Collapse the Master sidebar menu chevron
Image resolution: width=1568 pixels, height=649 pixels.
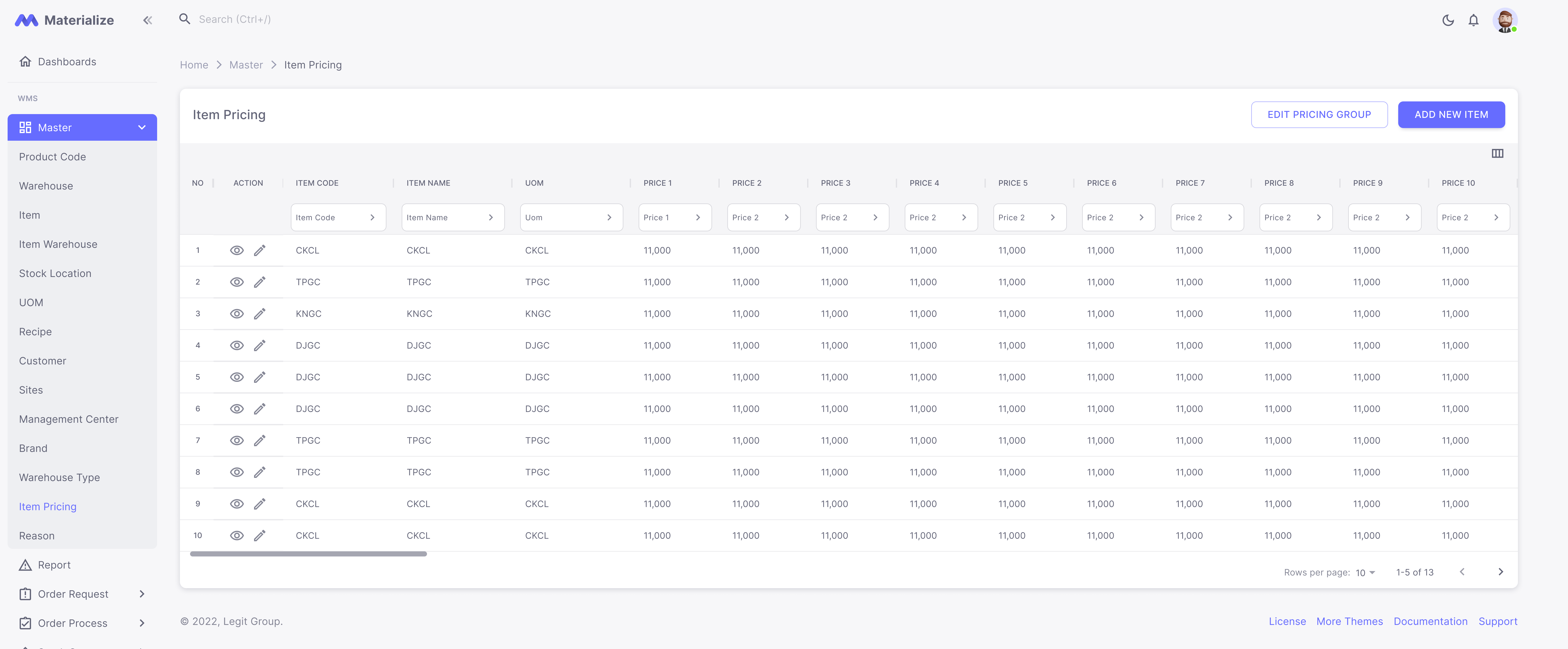tap(142, 127)
